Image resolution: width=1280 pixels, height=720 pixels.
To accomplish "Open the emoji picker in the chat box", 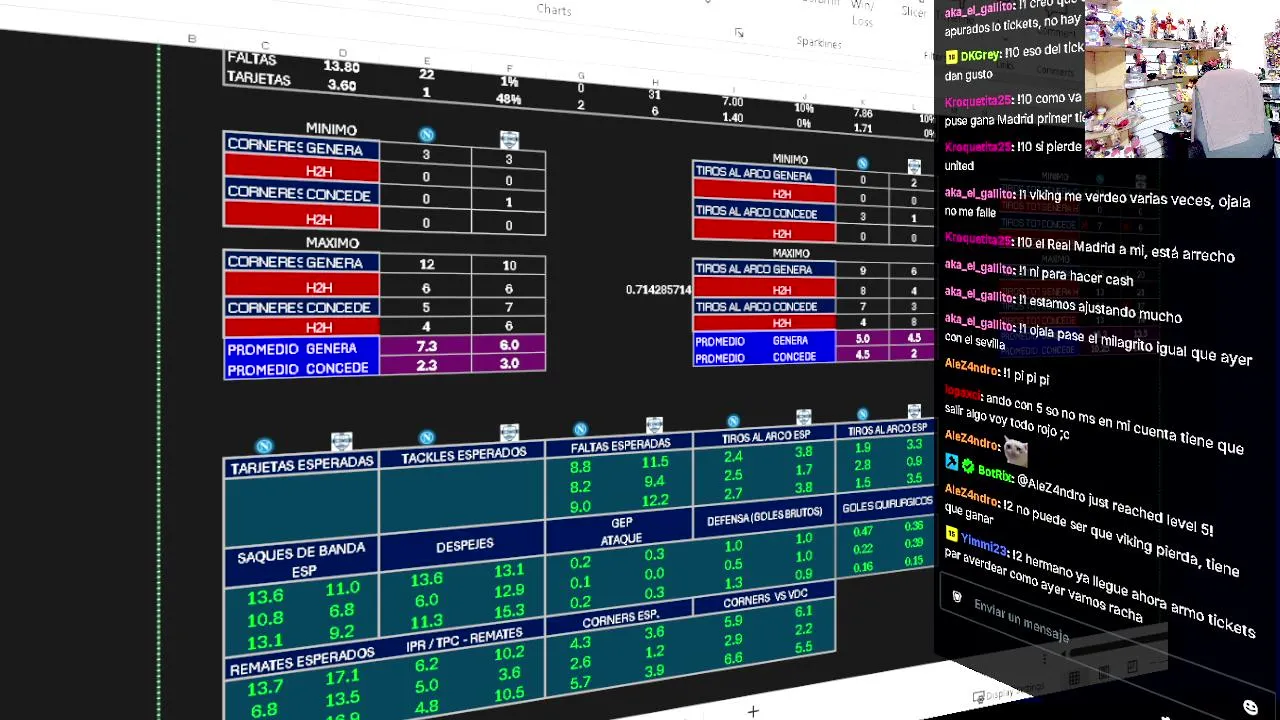I will tap(1250, 707).
